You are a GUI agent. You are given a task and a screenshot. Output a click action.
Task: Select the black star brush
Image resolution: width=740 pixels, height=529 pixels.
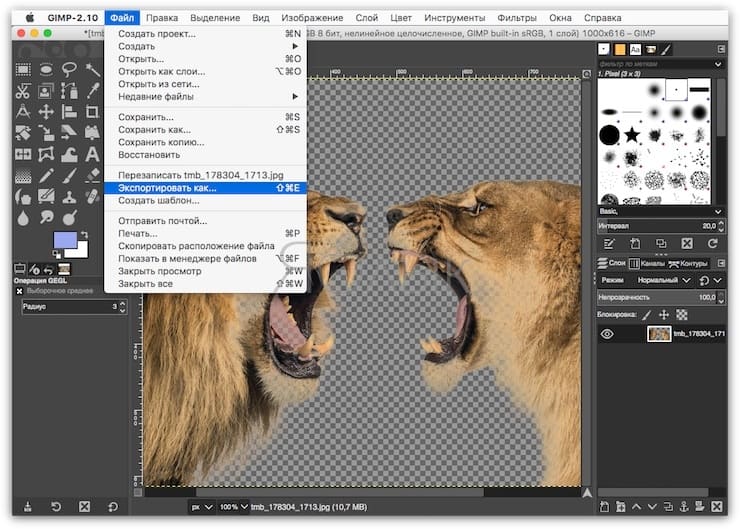(x=631, y=135)
